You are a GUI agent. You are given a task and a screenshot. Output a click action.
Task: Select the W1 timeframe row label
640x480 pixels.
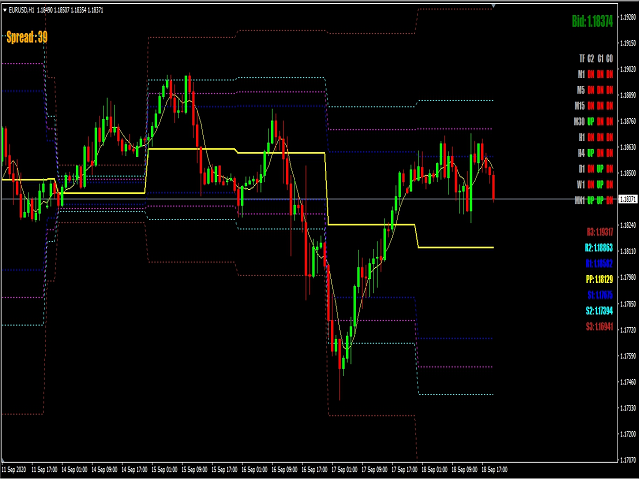[581, 185]
